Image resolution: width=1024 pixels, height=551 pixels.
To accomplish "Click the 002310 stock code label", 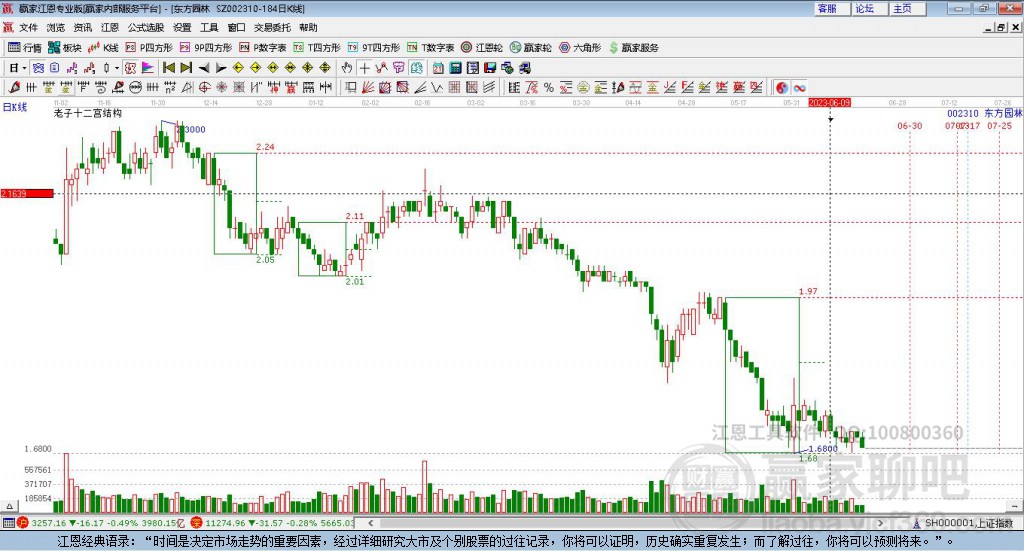I will coord(963,113).
